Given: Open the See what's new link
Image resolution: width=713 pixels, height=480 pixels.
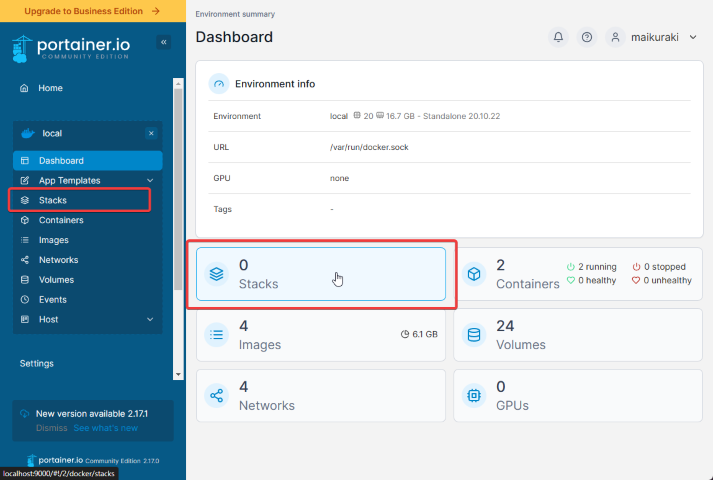Looking at the screenshot, I should click(x=105, y=428).
